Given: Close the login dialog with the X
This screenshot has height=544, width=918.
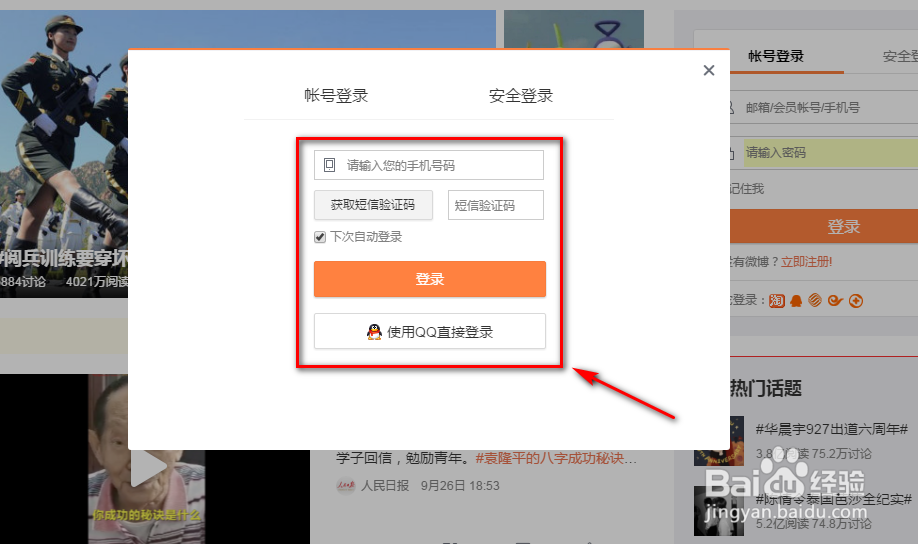Looking at the screenshot, I should pos(708,70).
